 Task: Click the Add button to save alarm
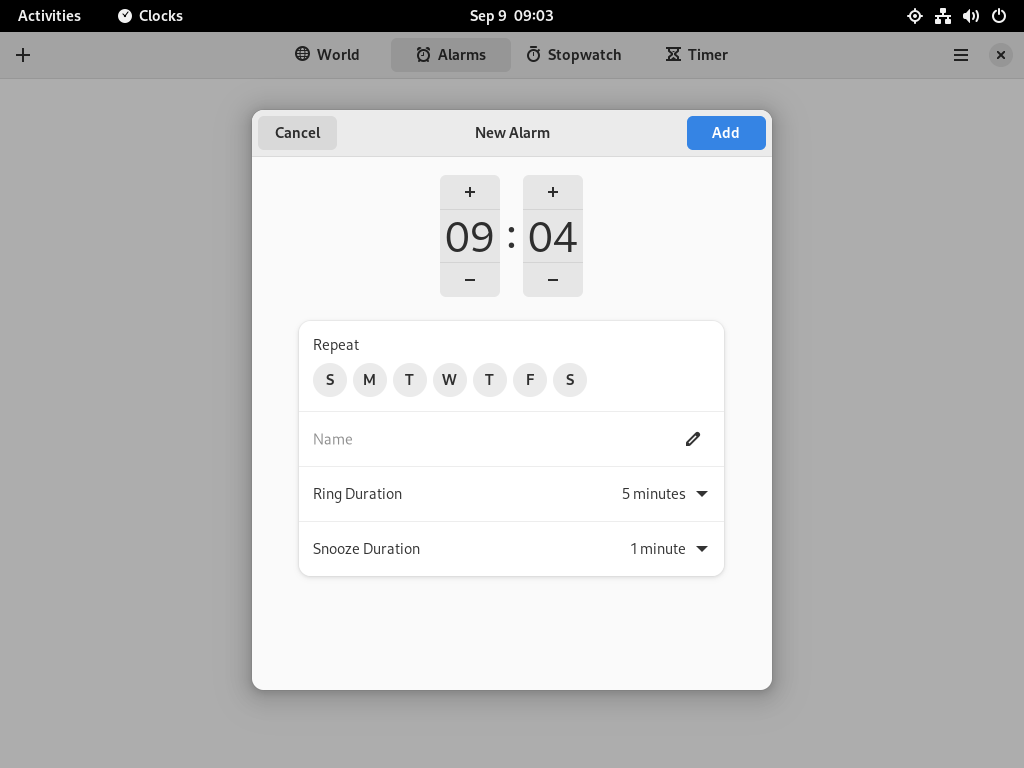coord(726,133)
